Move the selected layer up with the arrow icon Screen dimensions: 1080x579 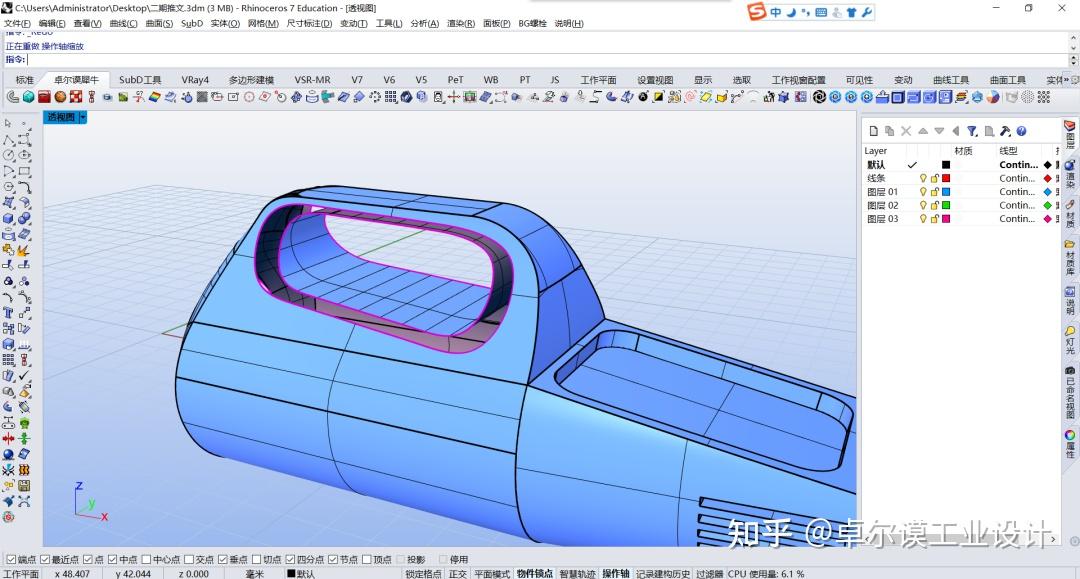[x=923, y=131]
